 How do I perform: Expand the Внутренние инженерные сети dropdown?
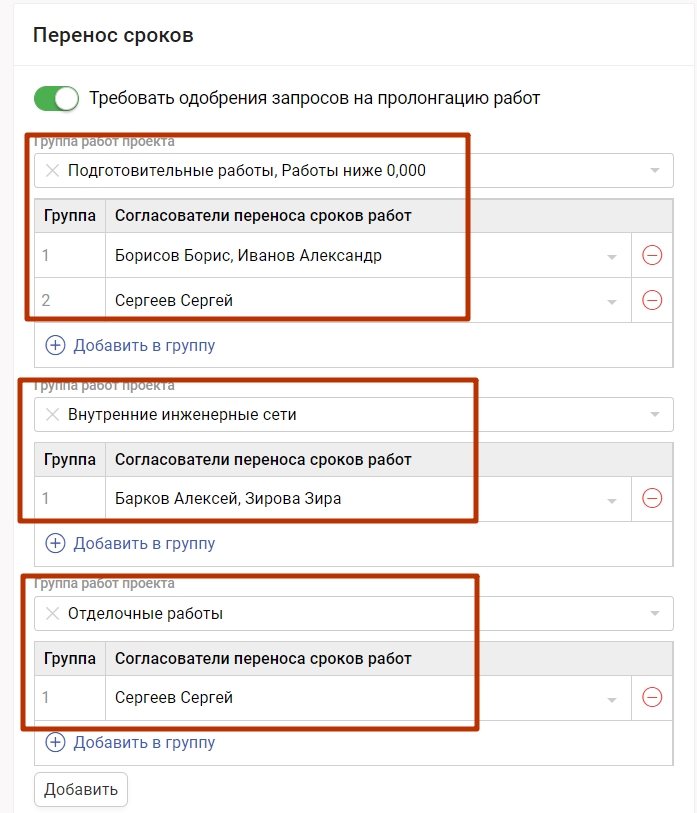655,414
